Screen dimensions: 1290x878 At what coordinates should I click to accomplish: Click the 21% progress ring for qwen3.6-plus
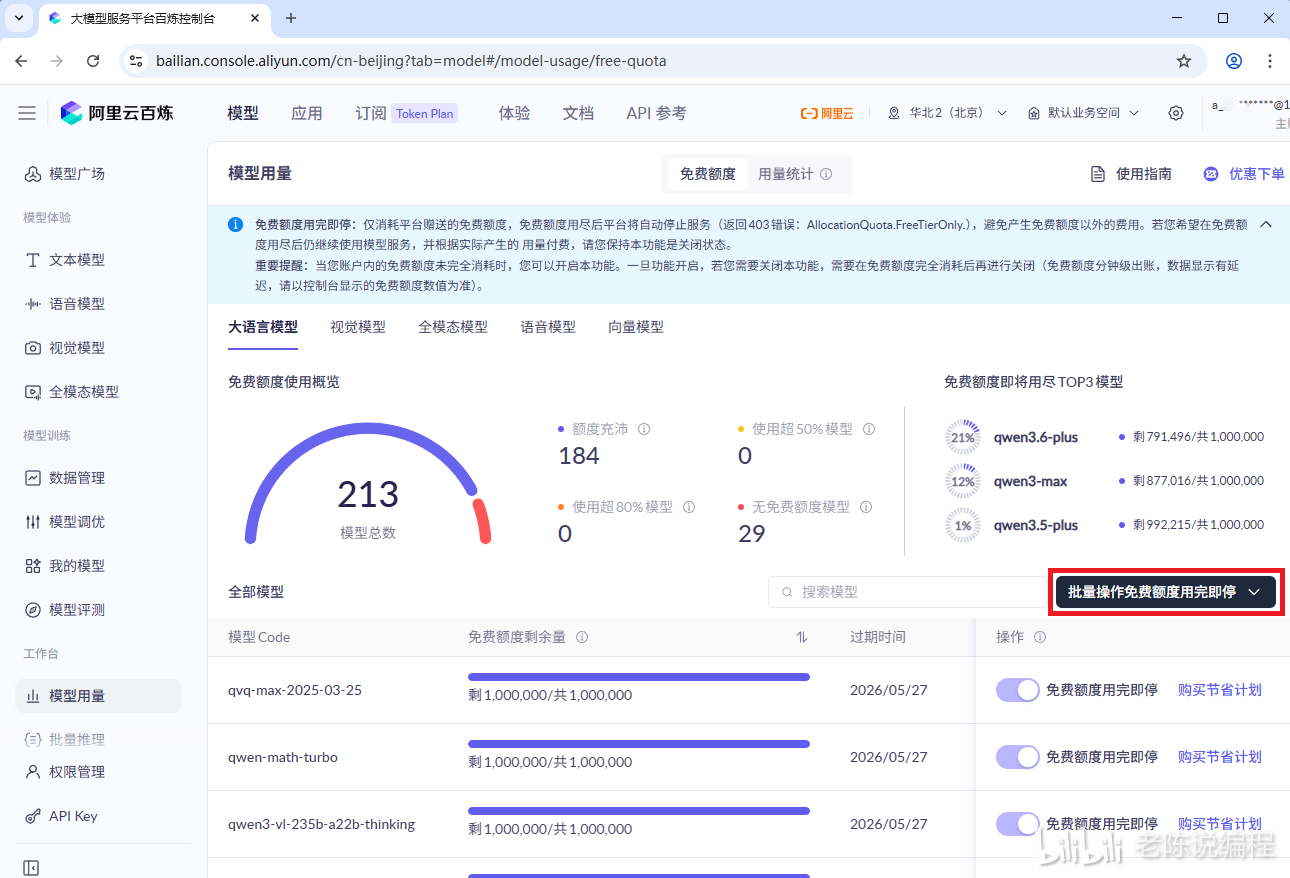(x=963, y=437)
